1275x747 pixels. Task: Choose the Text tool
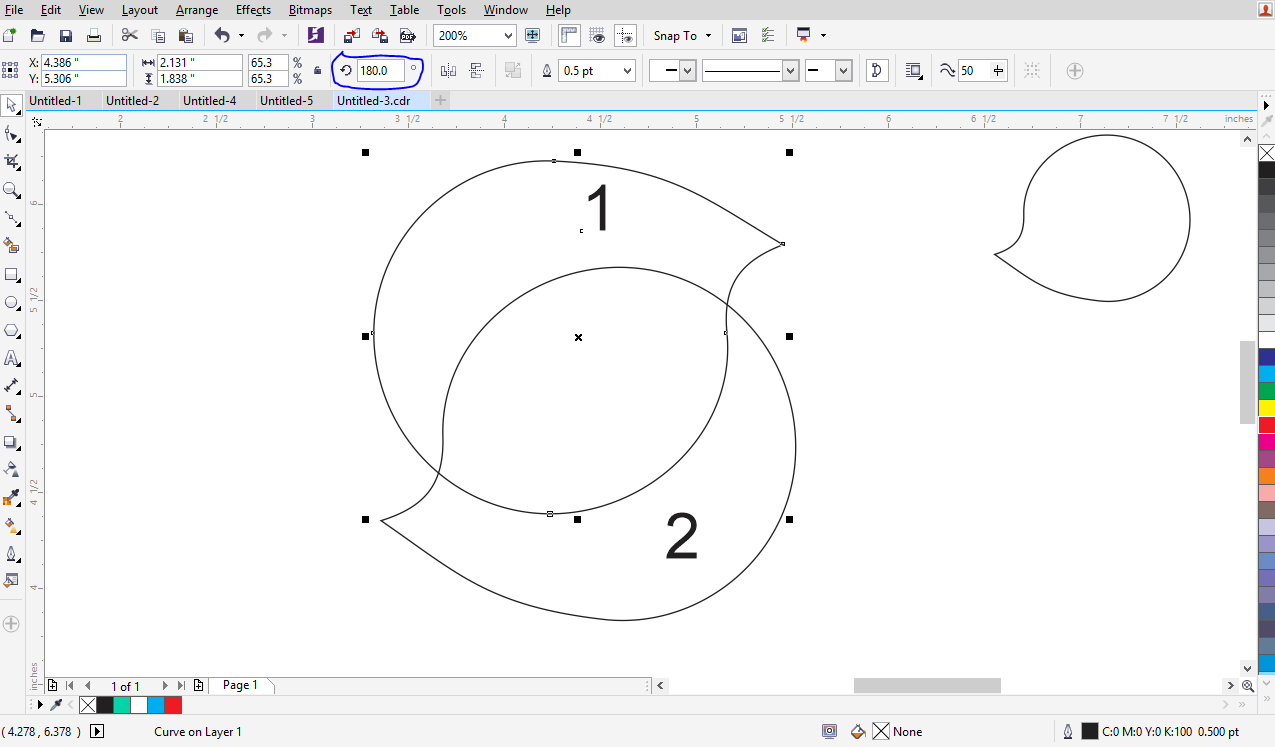coord(12,358)
